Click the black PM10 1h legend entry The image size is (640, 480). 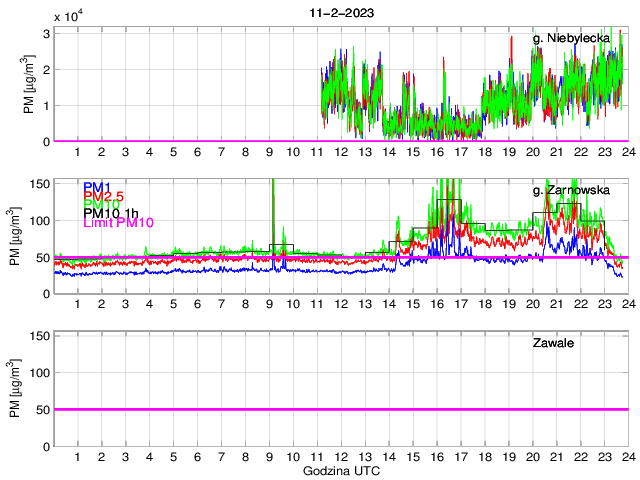[x=110, y=213]
